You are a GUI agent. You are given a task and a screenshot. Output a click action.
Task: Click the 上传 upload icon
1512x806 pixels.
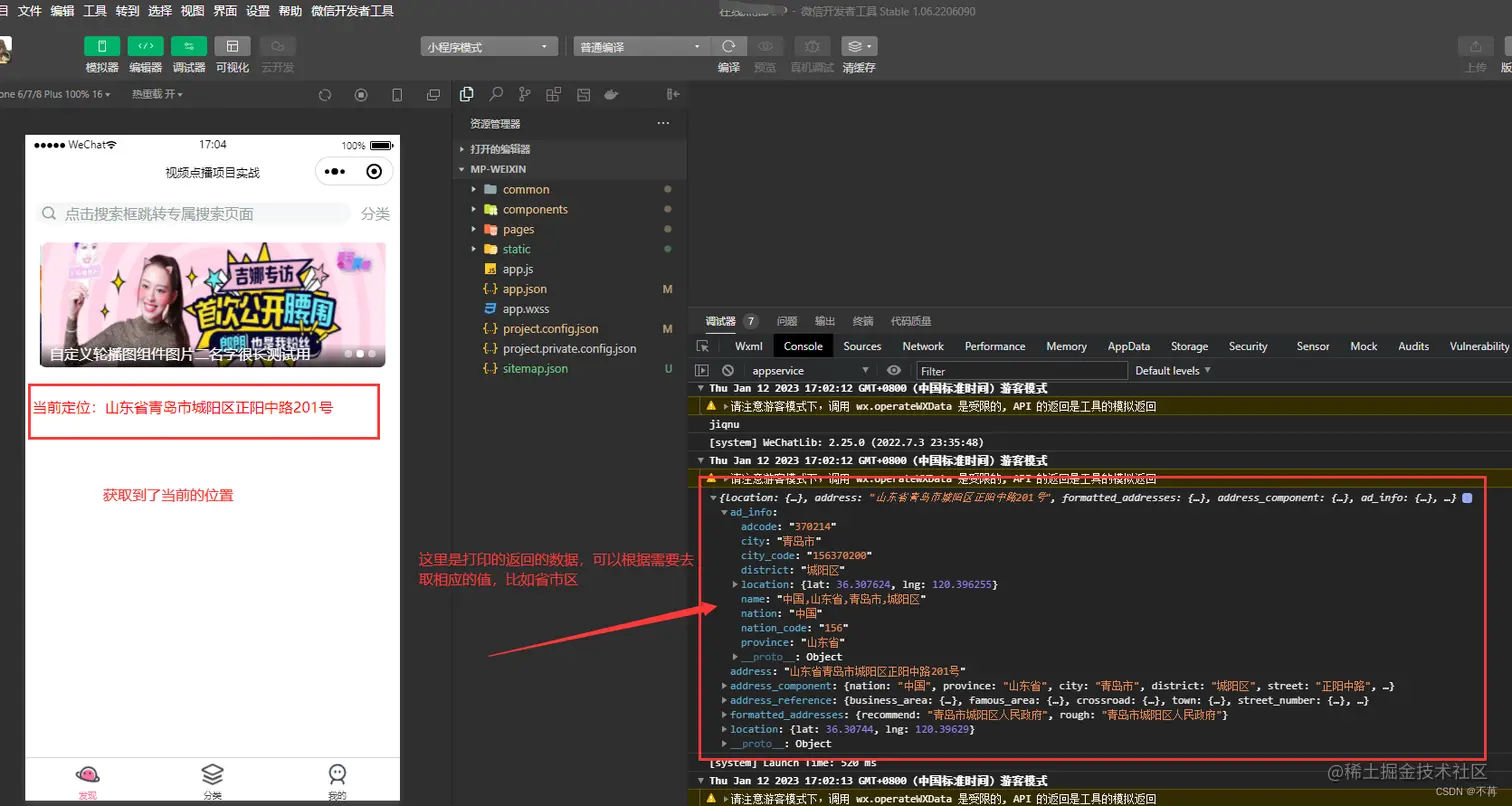click(1475, 46)
